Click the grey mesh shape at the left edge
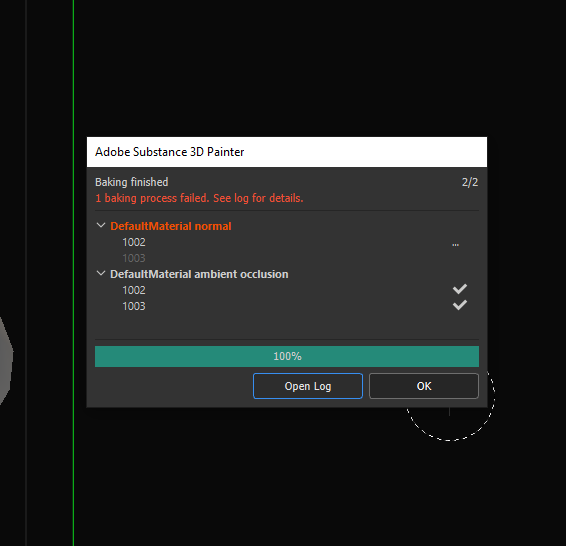The width and height of the screenshot is (566, 546). [6, 361]
